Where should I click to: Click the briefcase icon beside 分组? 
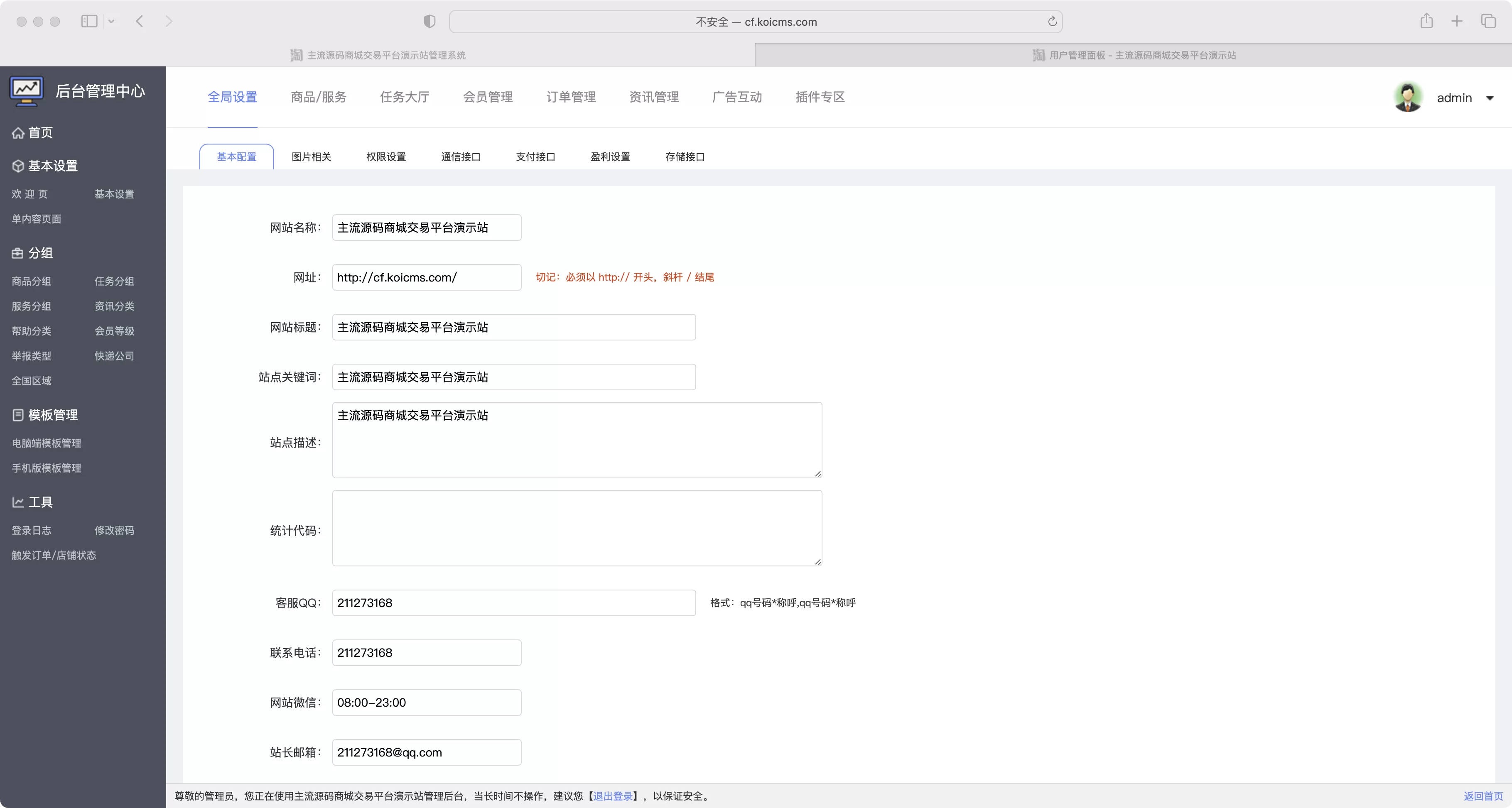[18, 254]
